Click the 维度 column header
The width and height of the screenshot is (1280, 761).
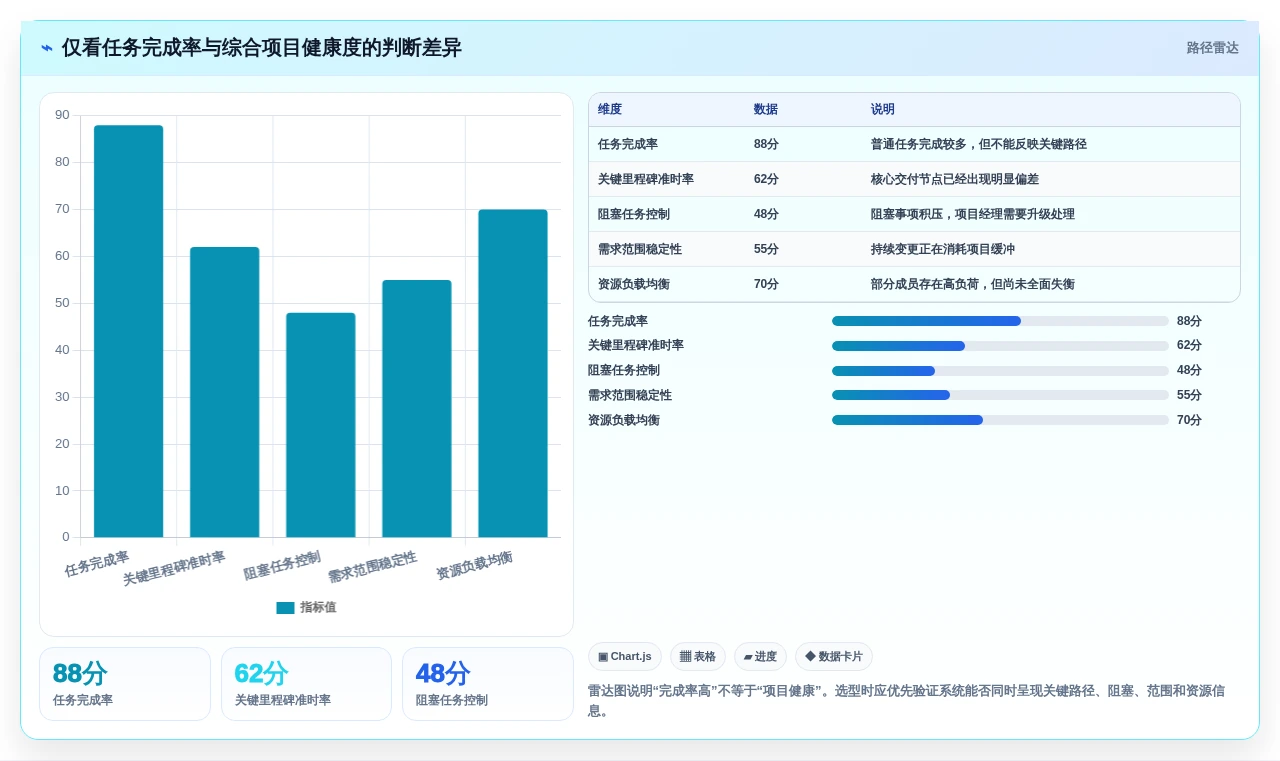(x=610, y=109)
